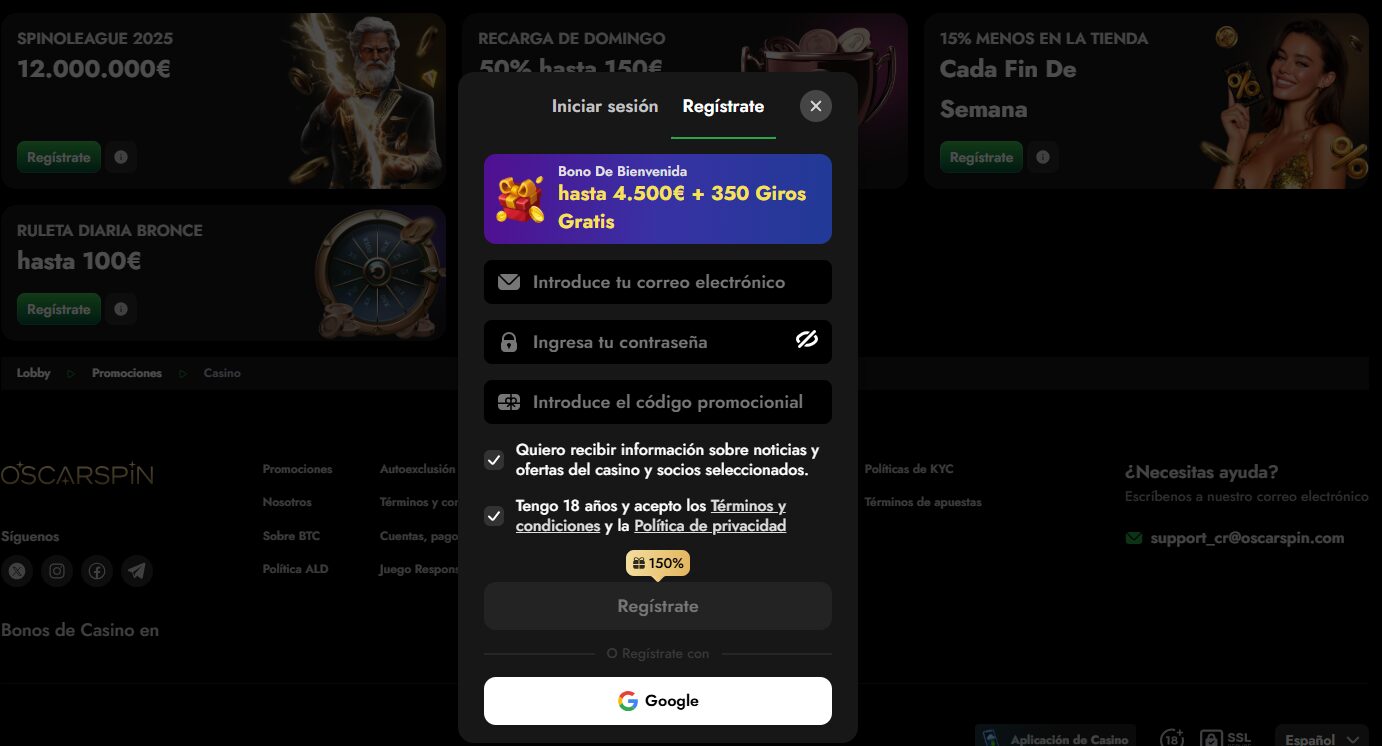The height and width of the screenshot is (746, 1382).
Task: Expand the Español language dropdown
Action: [x=1322, y=739]
